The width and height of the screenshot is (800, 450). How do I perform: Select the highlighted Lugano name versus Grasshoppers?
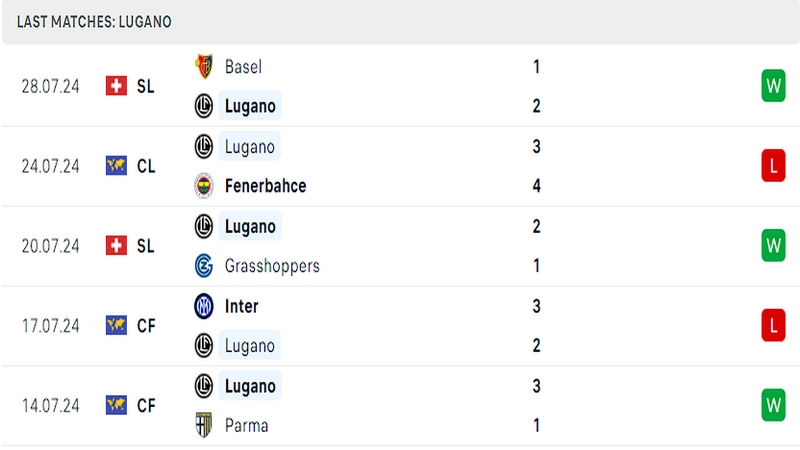[250, 226]
